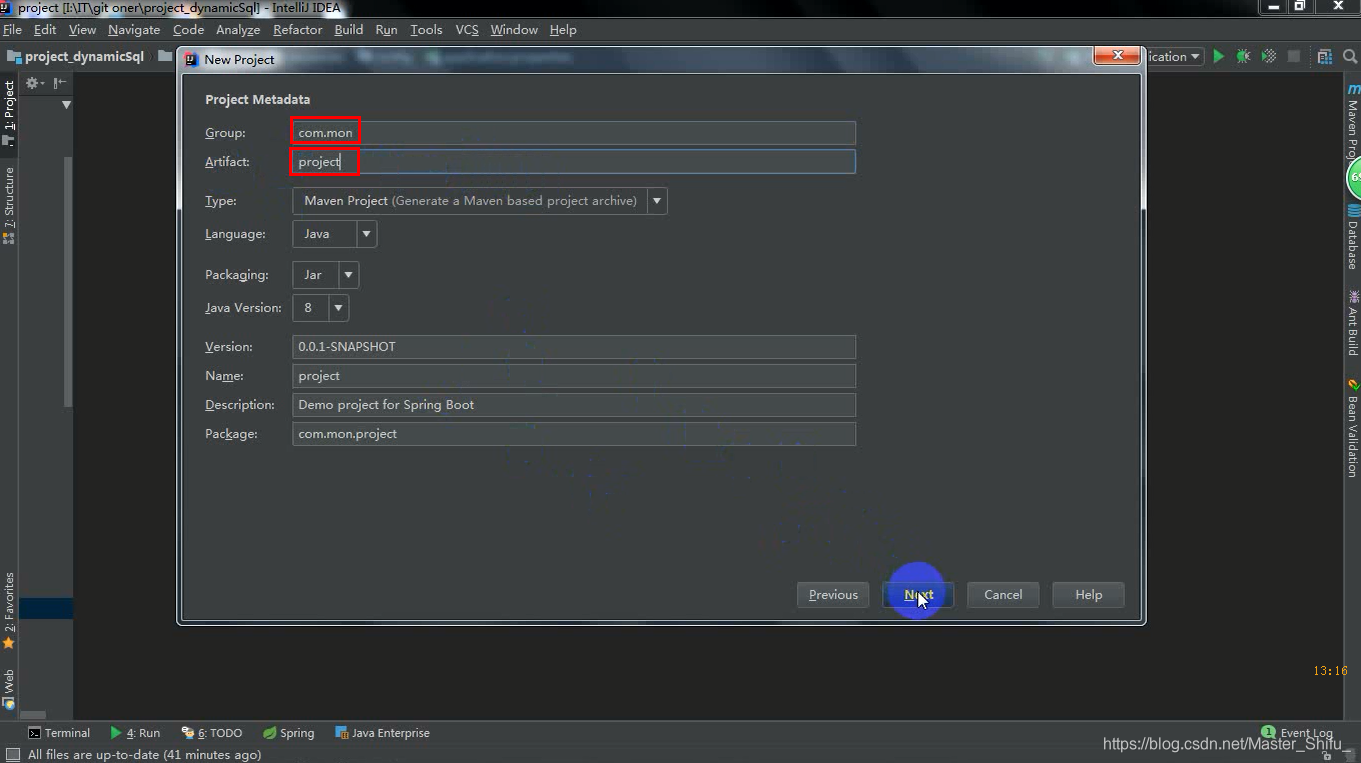The width and height of the screenshot is (1361, 763).
Task: Open the Database side panel
Action: click(1352, 237)
